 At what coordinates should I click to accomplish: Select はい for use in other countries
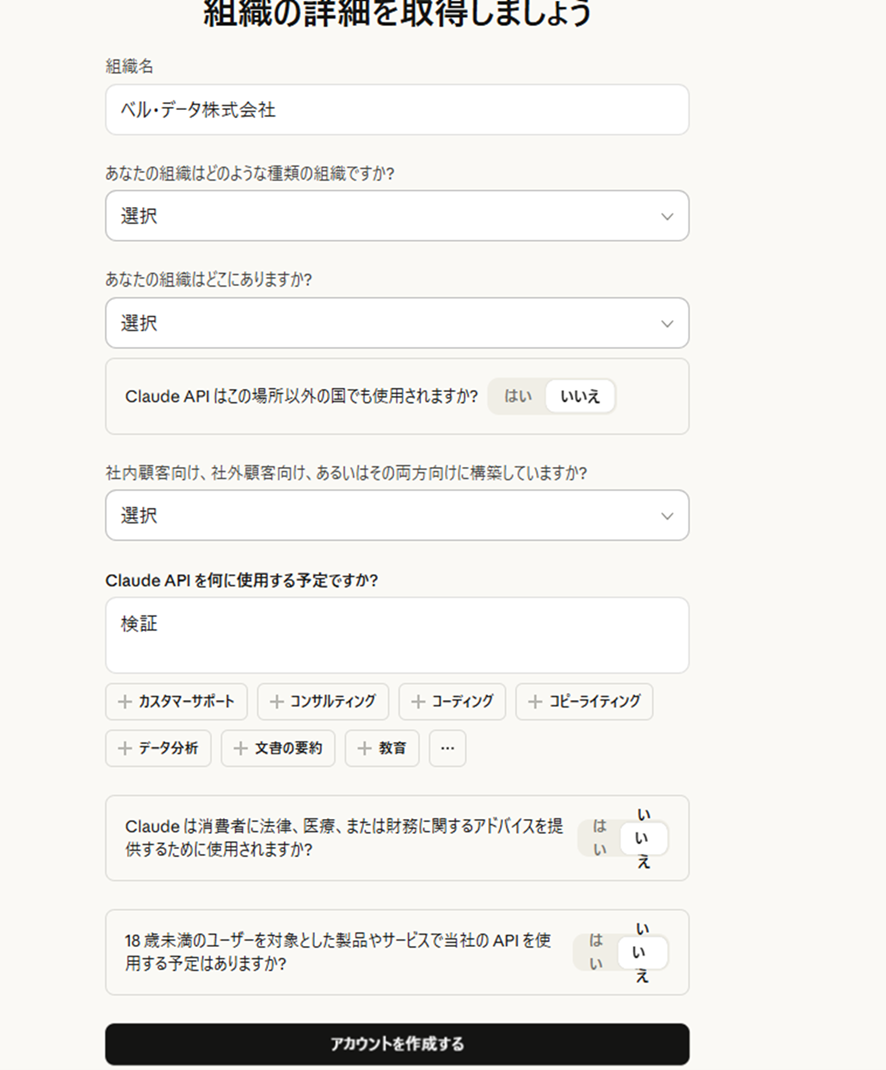[518, 396]
